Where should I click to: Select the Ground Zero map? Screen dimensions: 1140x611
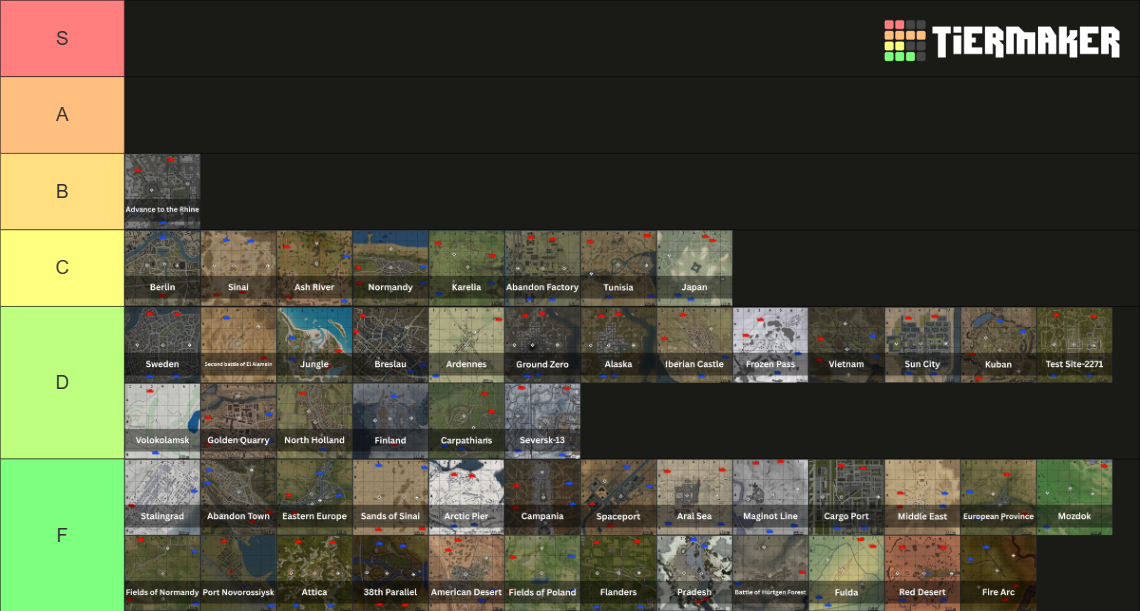click(542, 345)
